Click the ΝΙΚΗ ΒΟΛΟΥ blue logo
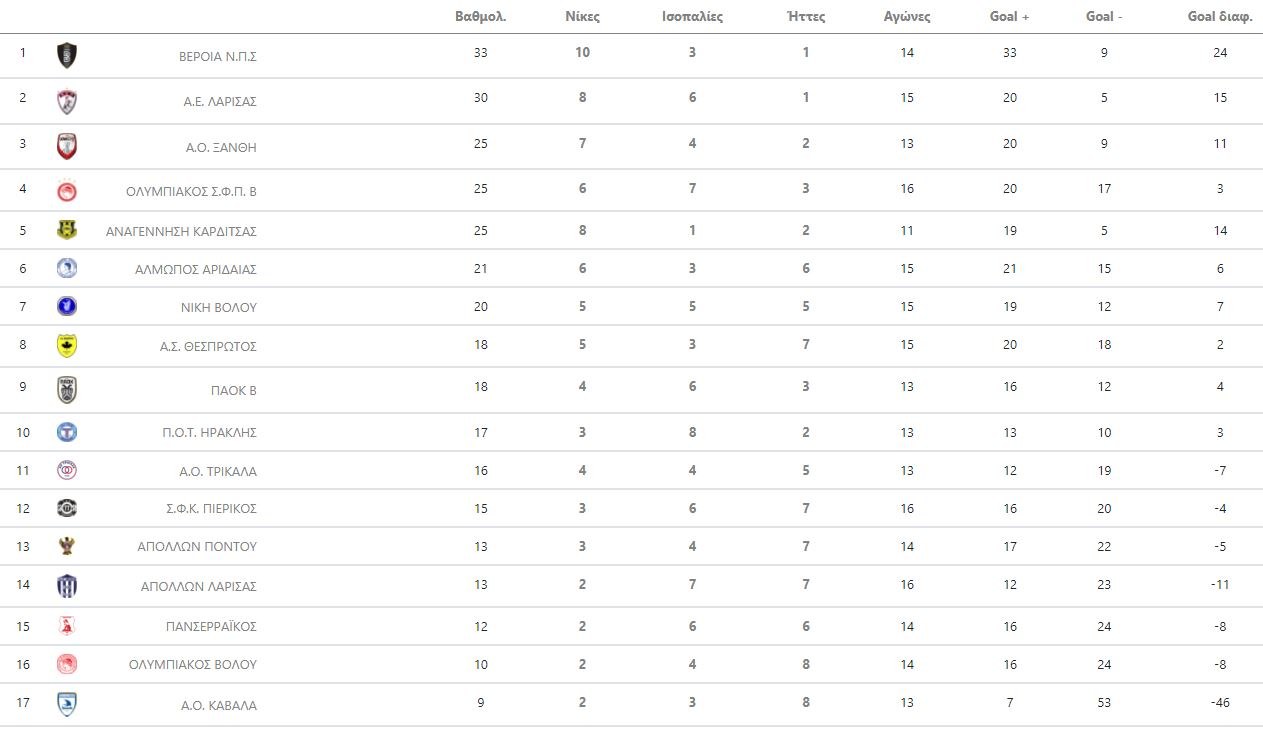 (x=67, y=307)
